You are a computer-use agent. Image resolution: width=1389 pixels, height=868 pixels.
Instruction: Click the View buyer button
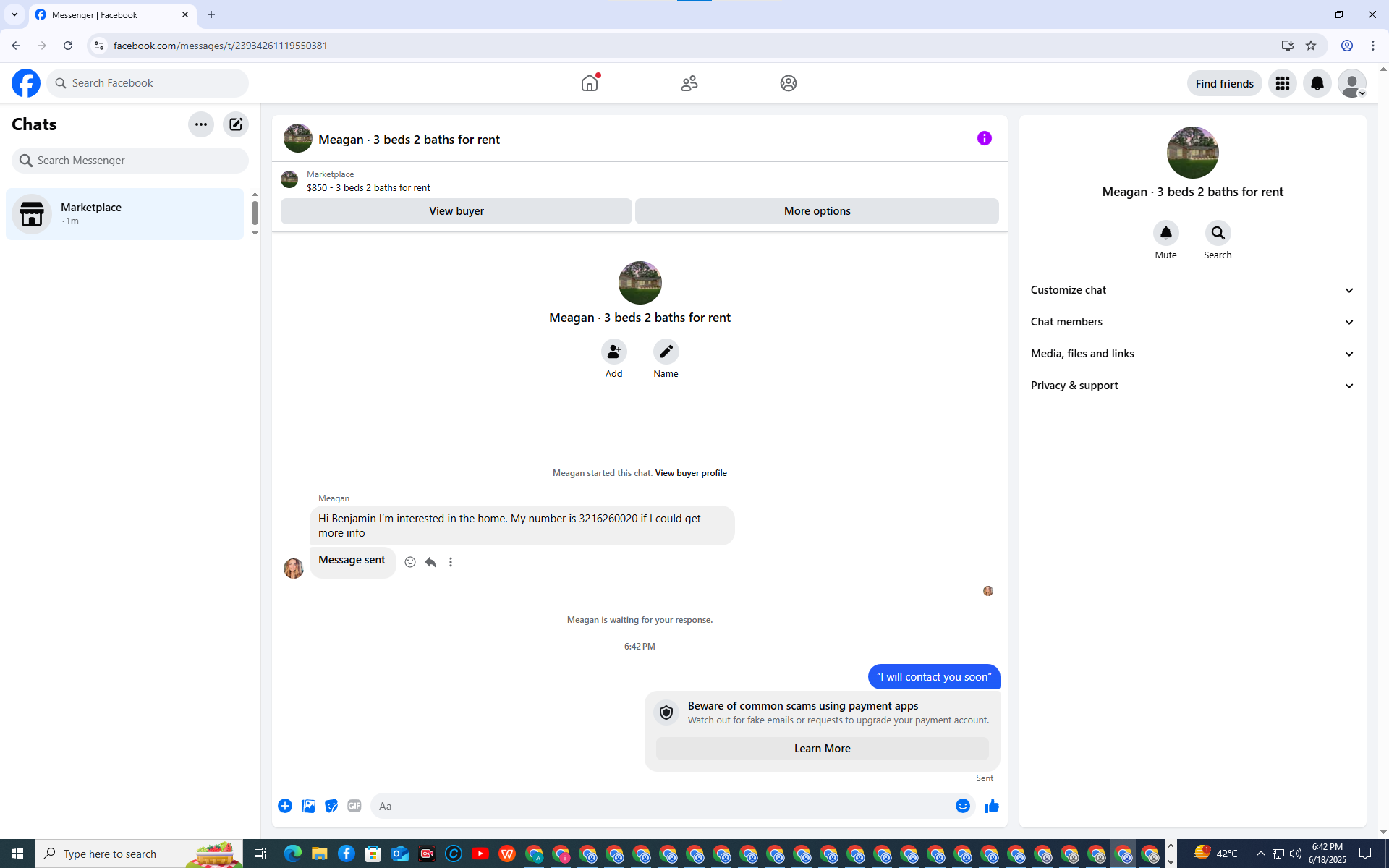pyautogui.click(x=456, y=211)
